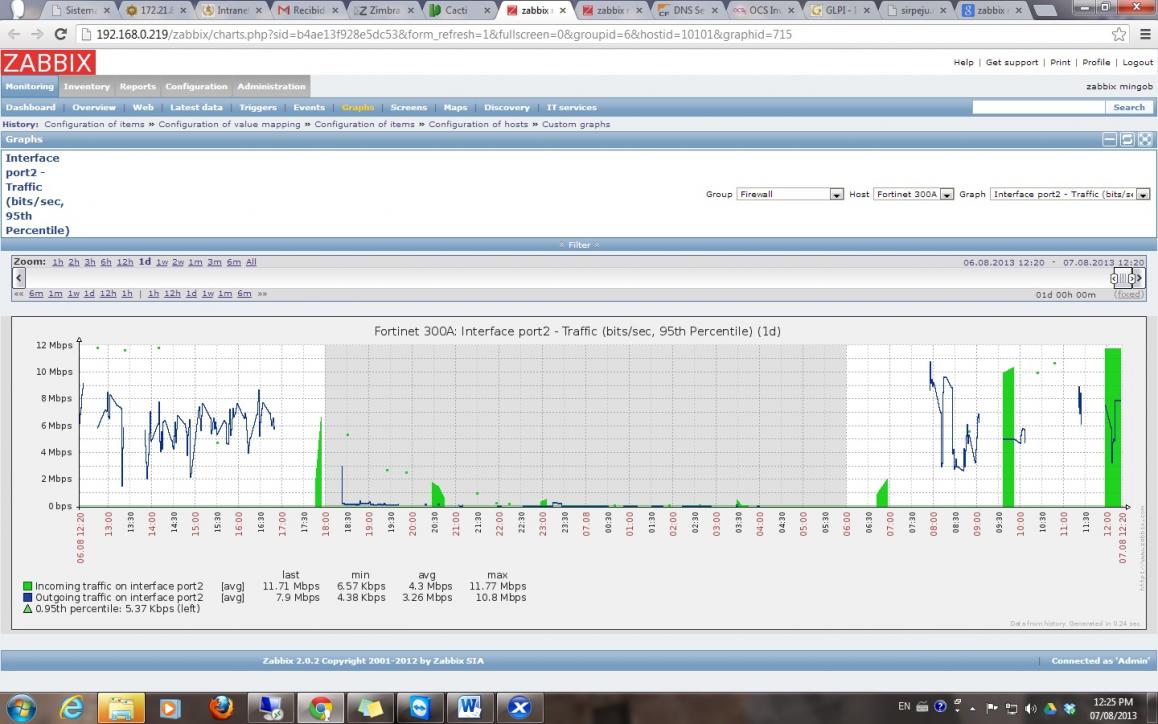This screenshot has height=724, width=1158.
Task: Open Microsoft Word from the taskbar
Action: [x=469, y=707]
